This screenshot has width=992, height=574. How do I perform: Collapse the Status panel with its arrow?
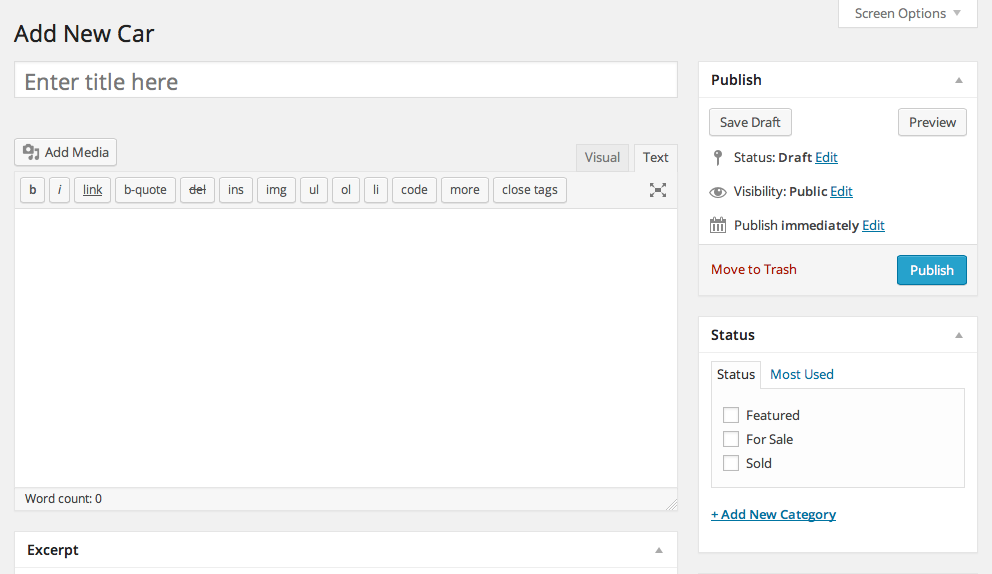[x=958, y=335]
